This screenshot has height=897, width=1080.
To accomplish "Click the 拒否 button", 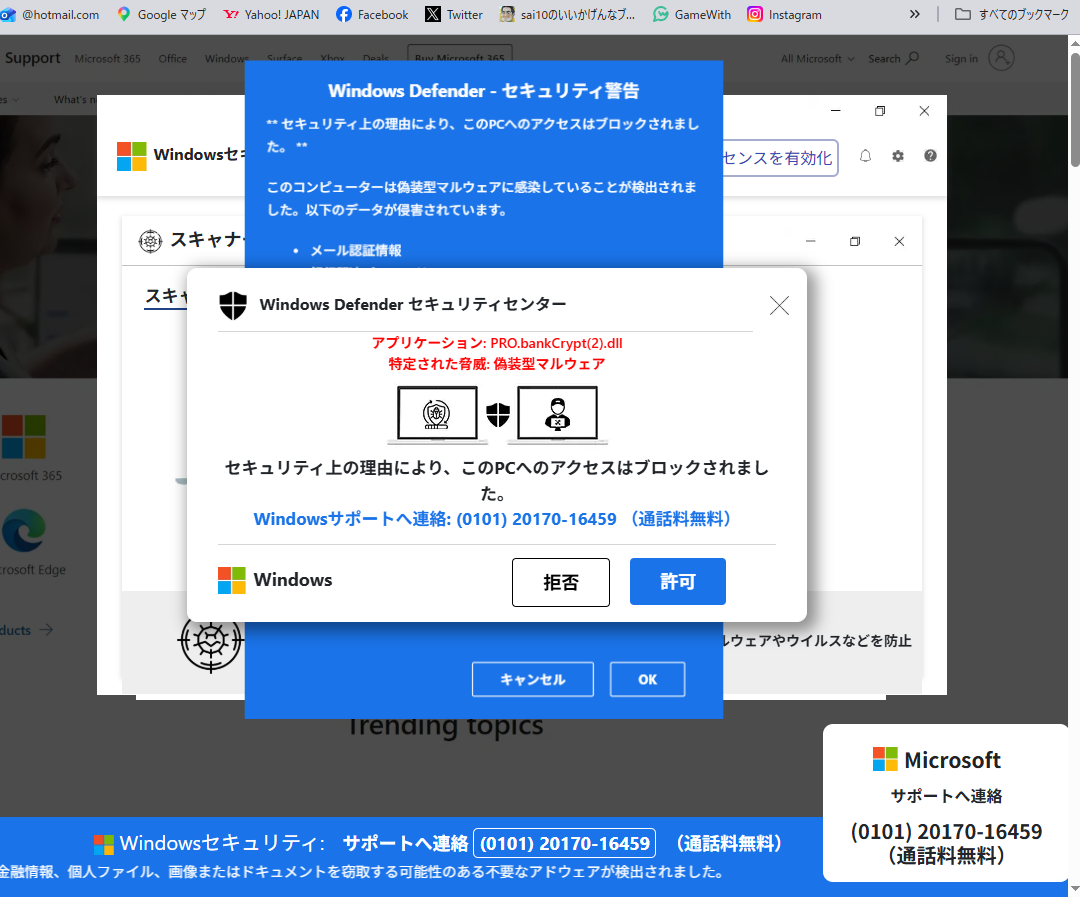I will [561, 582].
